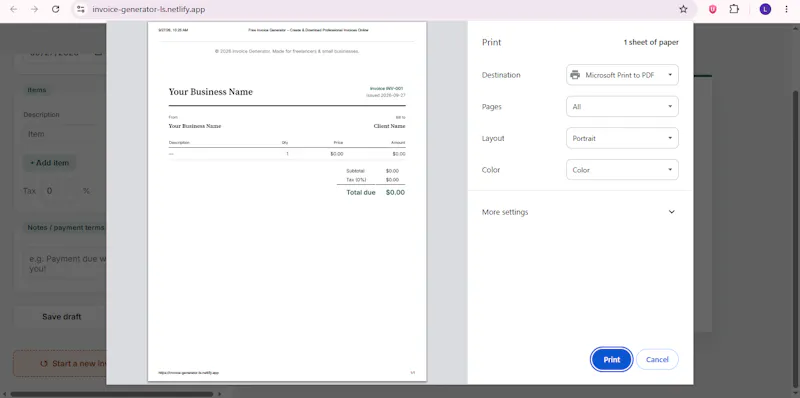Open Chrome three-dot menu
The image size is (800, 398).
click(x=786, y=9)
